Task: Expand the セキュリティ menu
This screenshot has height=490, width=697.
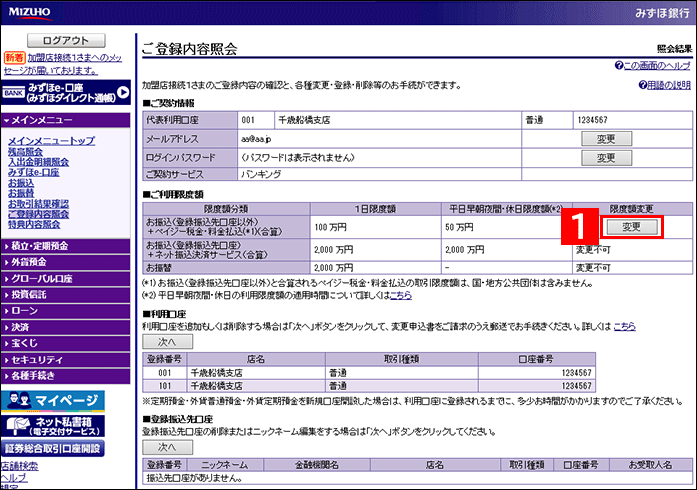Action: tap(66, 360)
